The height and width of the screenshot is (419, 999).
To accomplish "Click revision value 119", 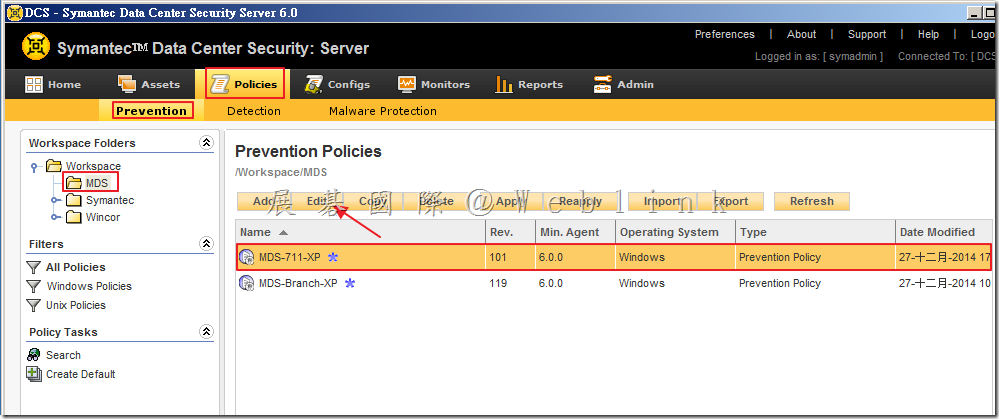I will click(498, 283).
